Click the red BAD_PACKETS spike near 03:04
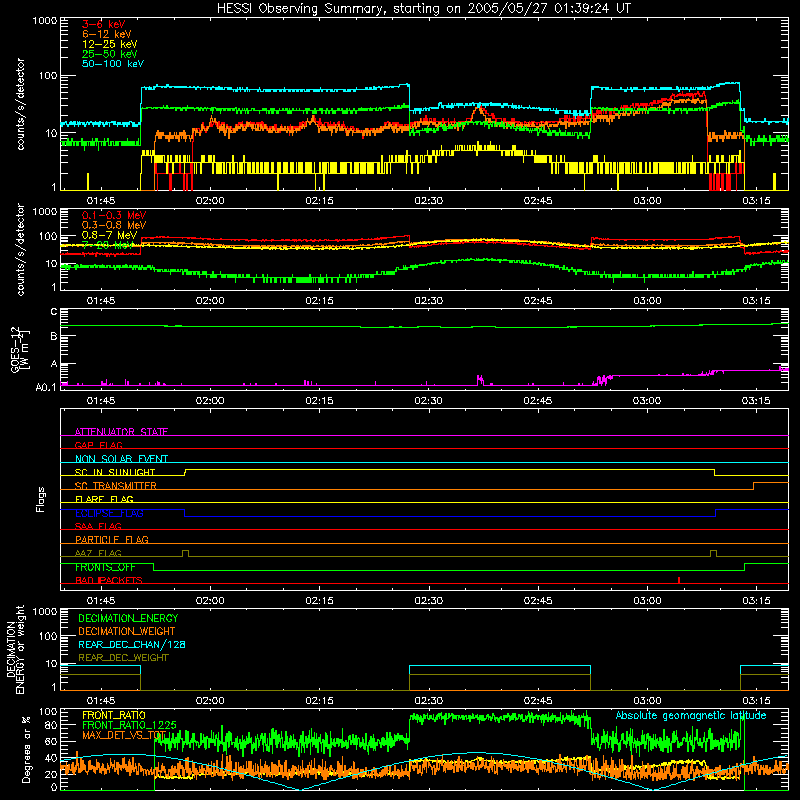 (679, 580)
